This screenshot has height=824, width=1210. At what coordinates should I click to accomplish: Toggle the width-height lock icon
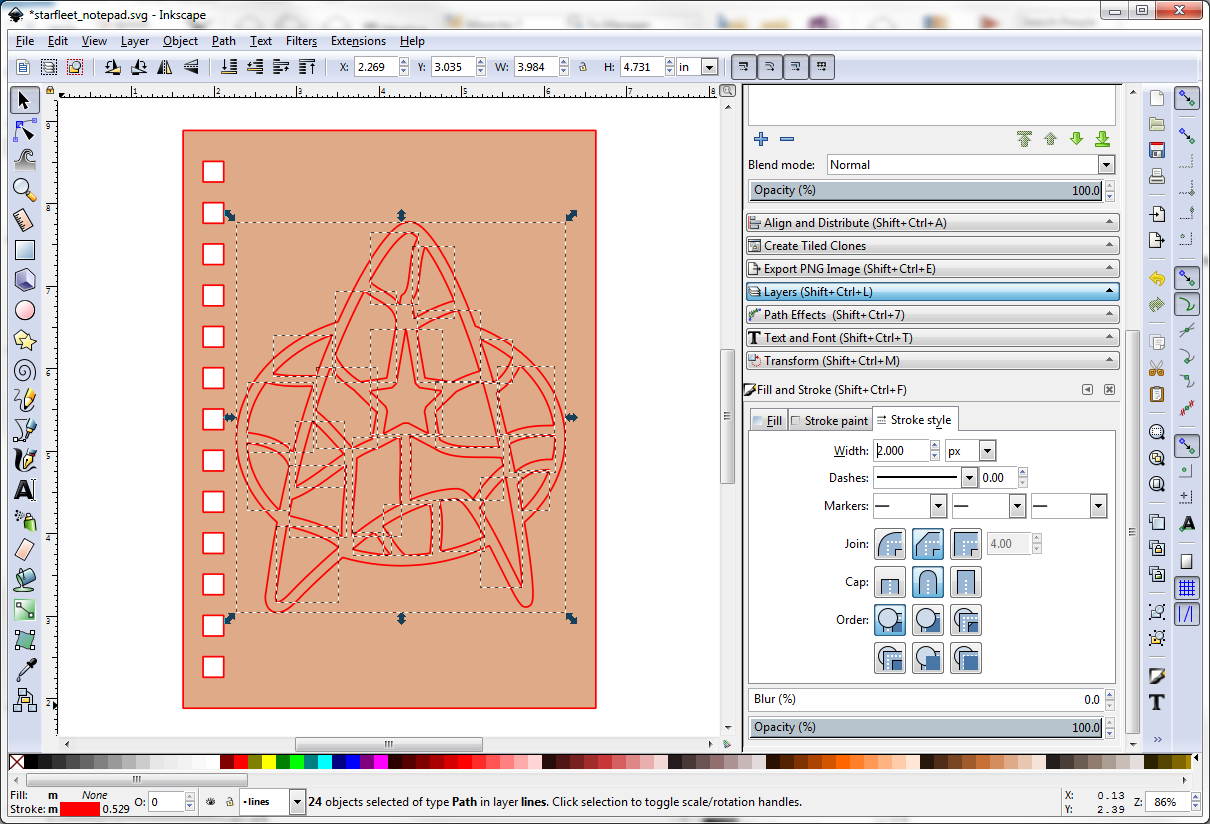pyautogui.click(x=583, y=67)
